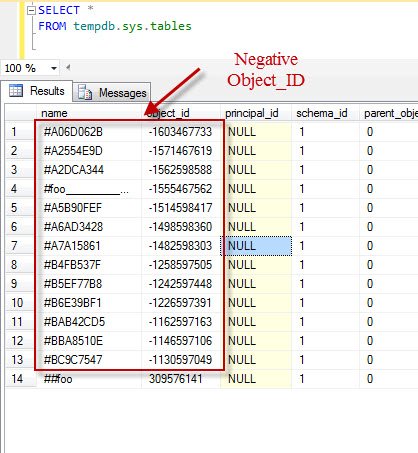This screenshot has width=418, height=453.
Task: Click the ##foo name cell
Action: [89, 379]
